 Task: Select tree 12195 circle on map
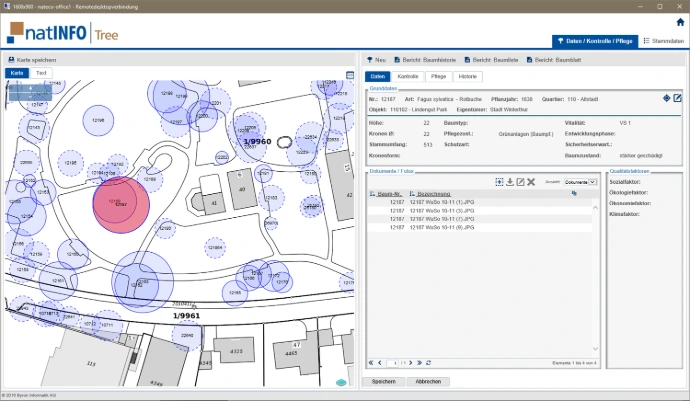[x=70, y=163]
